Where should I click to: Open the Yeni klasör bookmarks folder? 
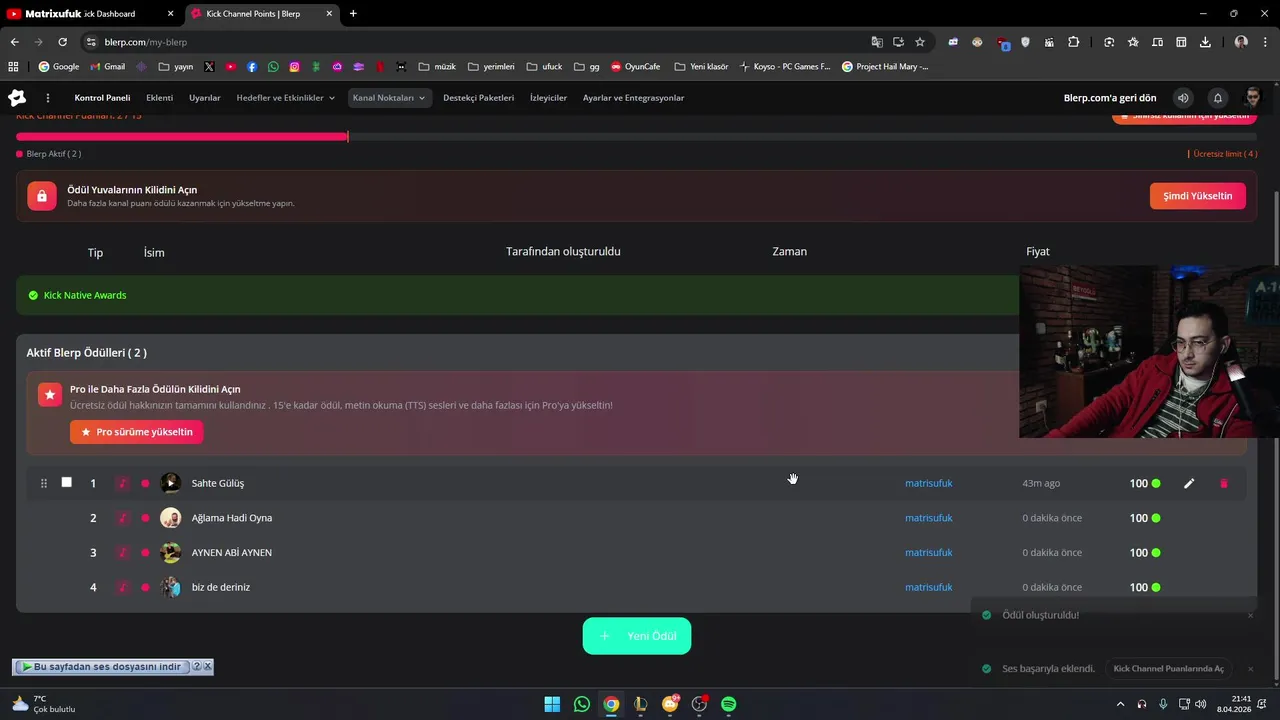pyautogui.click(x=701, y=67)
